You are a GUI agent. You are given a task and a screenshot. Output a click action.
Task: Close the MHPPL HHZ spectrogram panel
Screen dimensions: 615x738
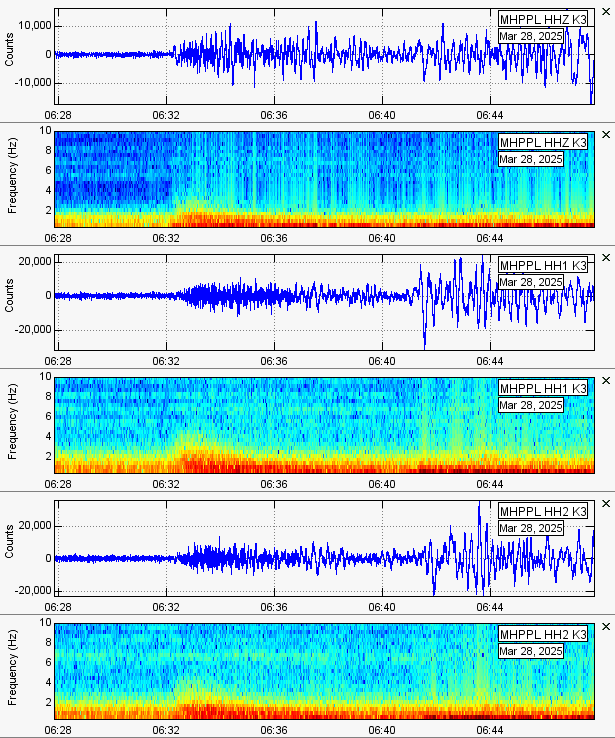(x=605, y=134)
